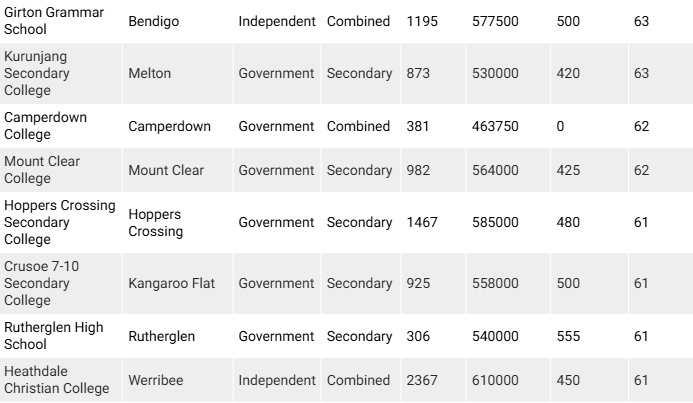Click the 1195 enrolment number

pos(423,21)
